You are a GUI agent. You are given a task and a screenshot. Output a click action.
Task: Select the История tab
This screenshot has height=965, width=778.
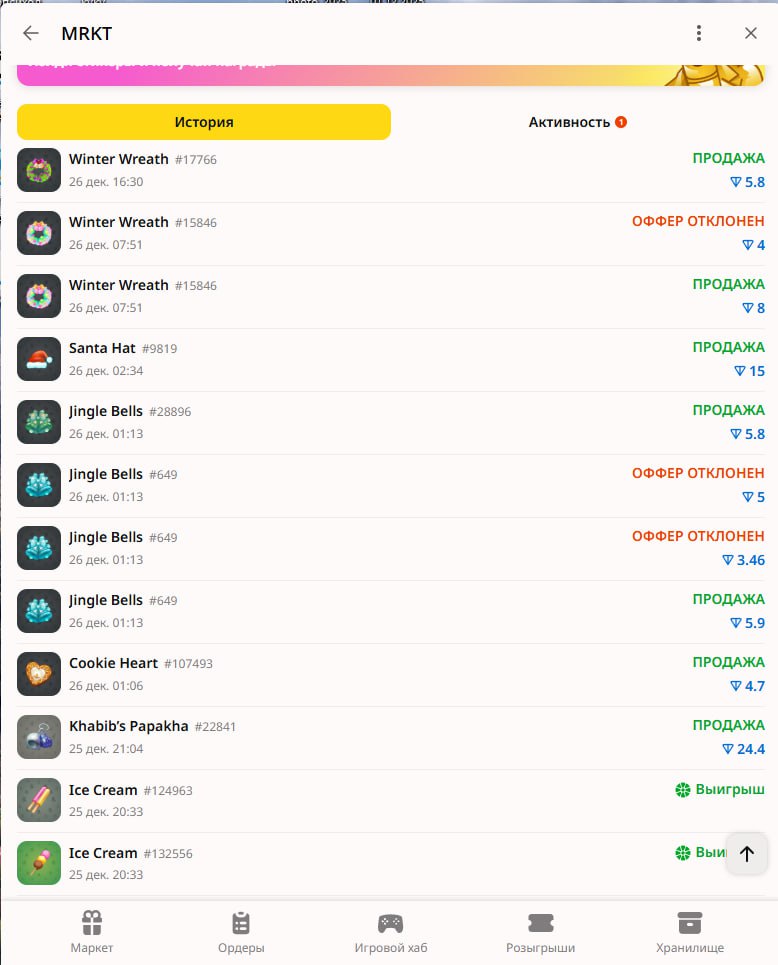[x=204, y=122]
